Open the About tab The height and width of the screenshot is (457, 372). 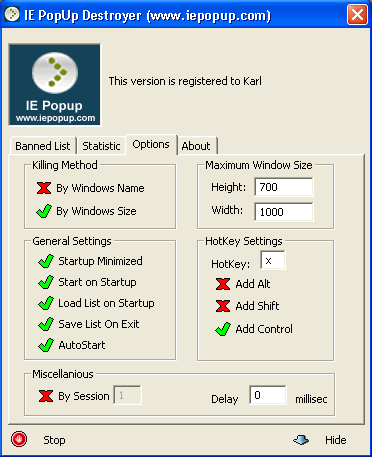coord(196,146)
